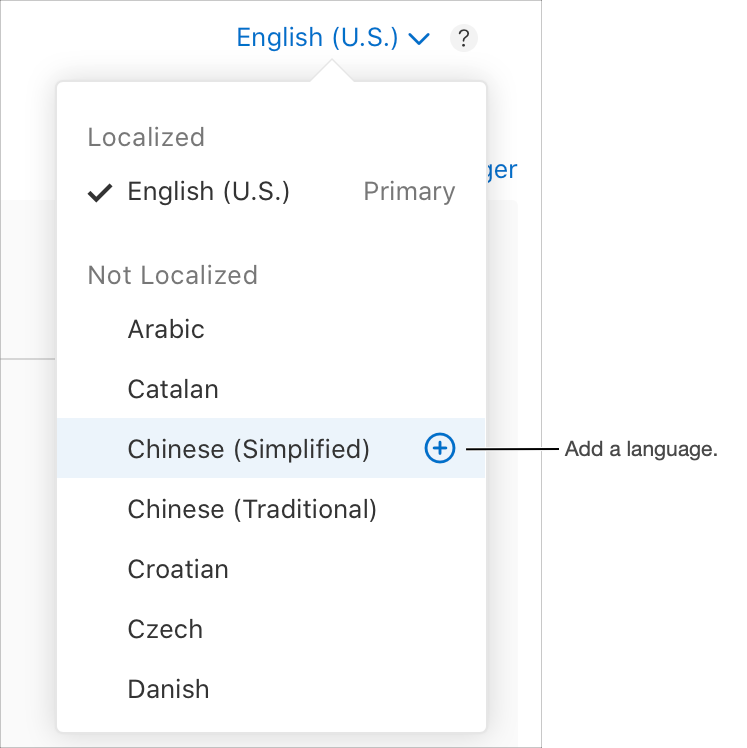Click the question mark help icon
The height and width of the screenshot is (748, 747).
[464, 39]
